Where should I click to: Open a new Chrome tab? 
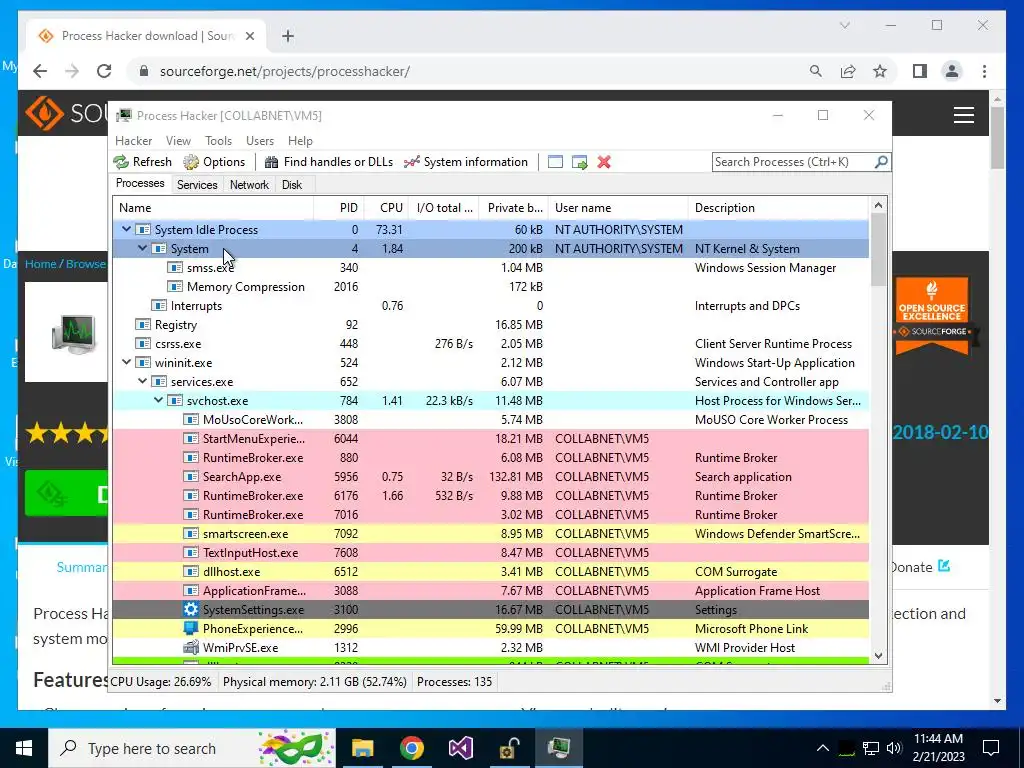288,36
